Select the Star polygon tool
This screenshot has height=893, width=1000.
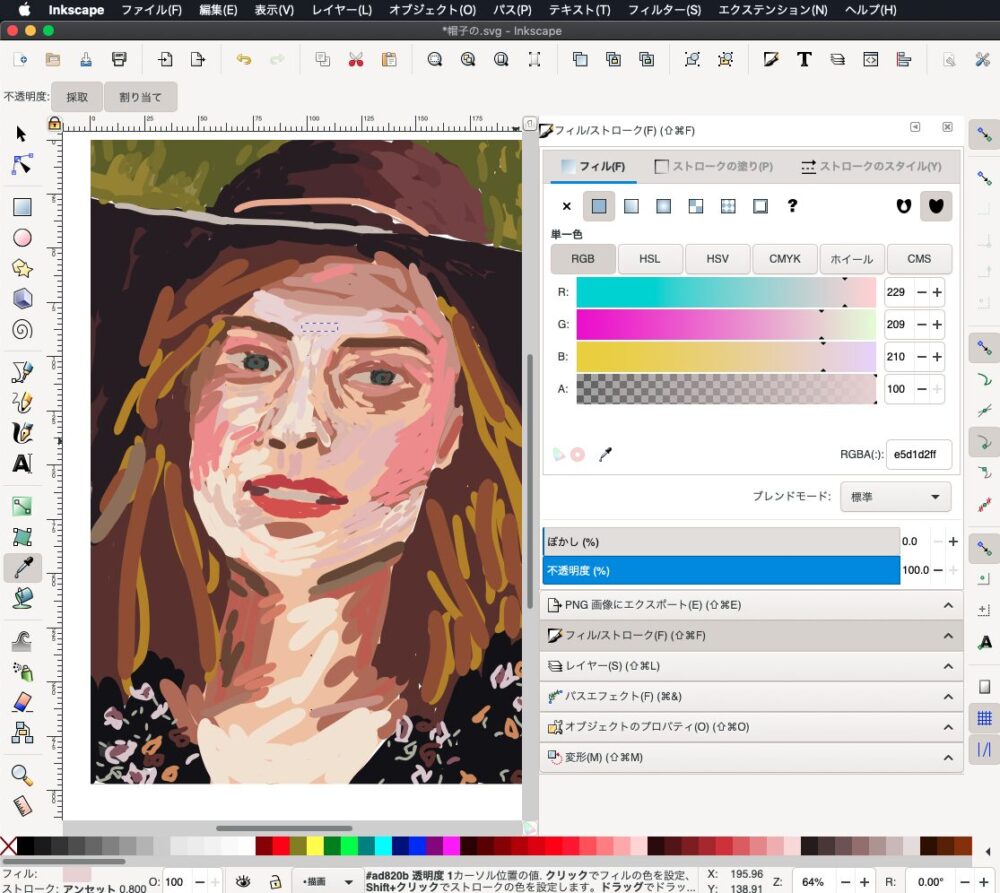tap(22, 268)
